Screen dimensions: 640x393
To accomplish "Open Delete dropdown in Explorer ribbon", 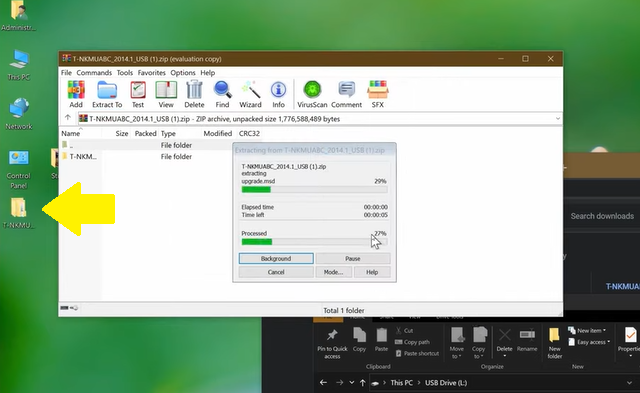I will 504,356.
